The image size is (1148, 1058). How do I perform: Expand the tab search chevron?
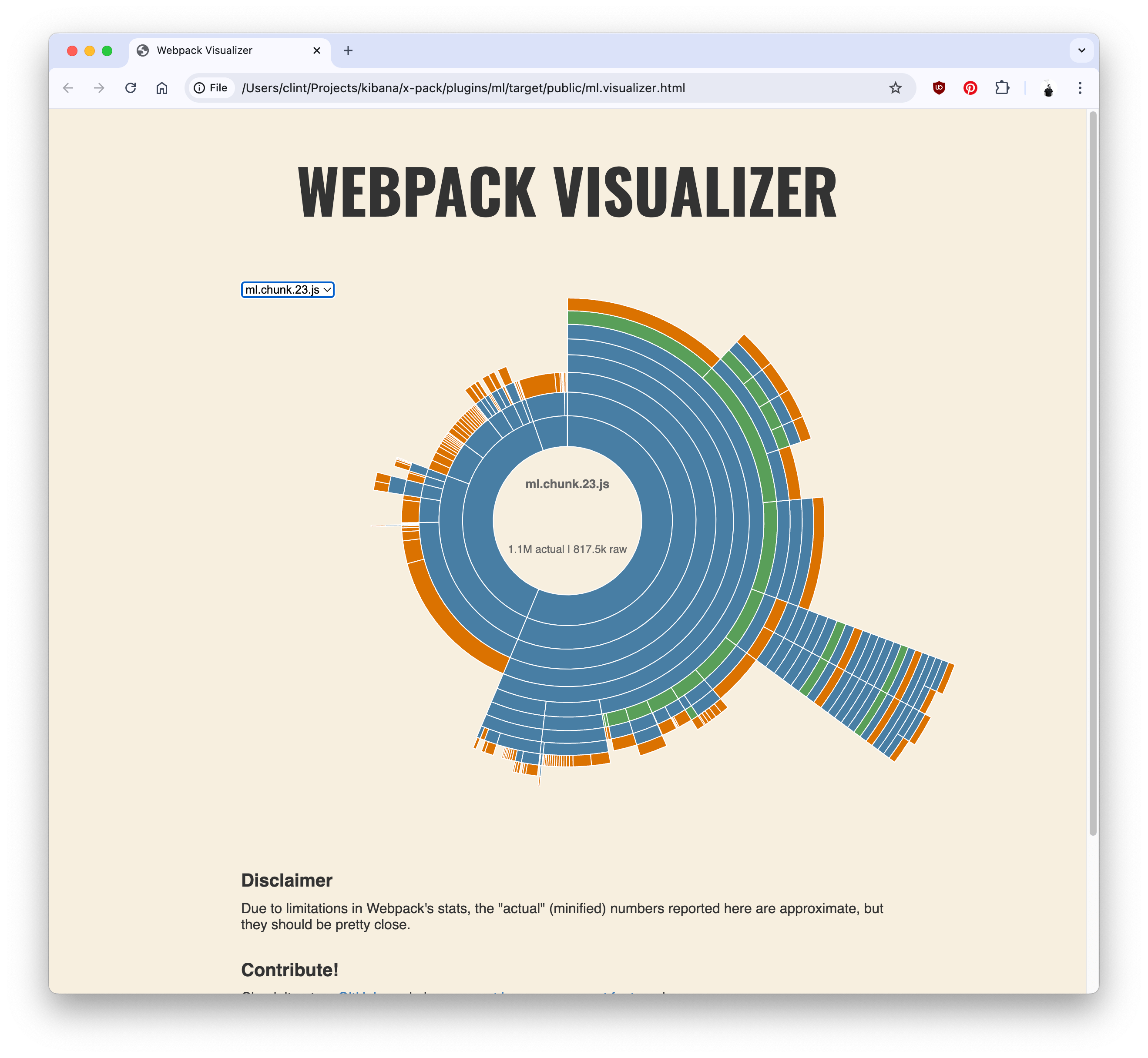[x=1081, y=51]
